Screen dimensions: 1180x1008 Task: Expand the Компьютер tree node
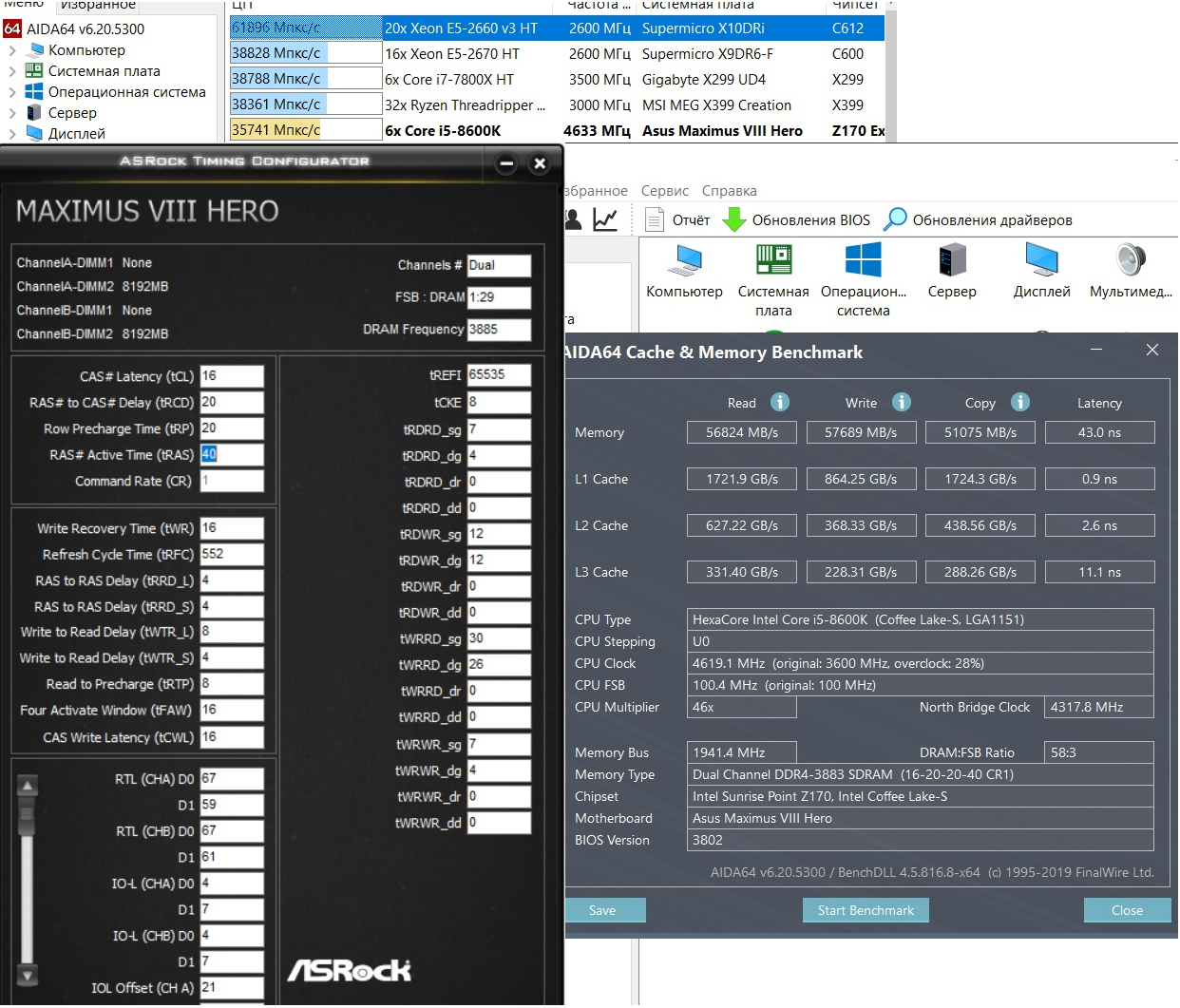(12, 50)
